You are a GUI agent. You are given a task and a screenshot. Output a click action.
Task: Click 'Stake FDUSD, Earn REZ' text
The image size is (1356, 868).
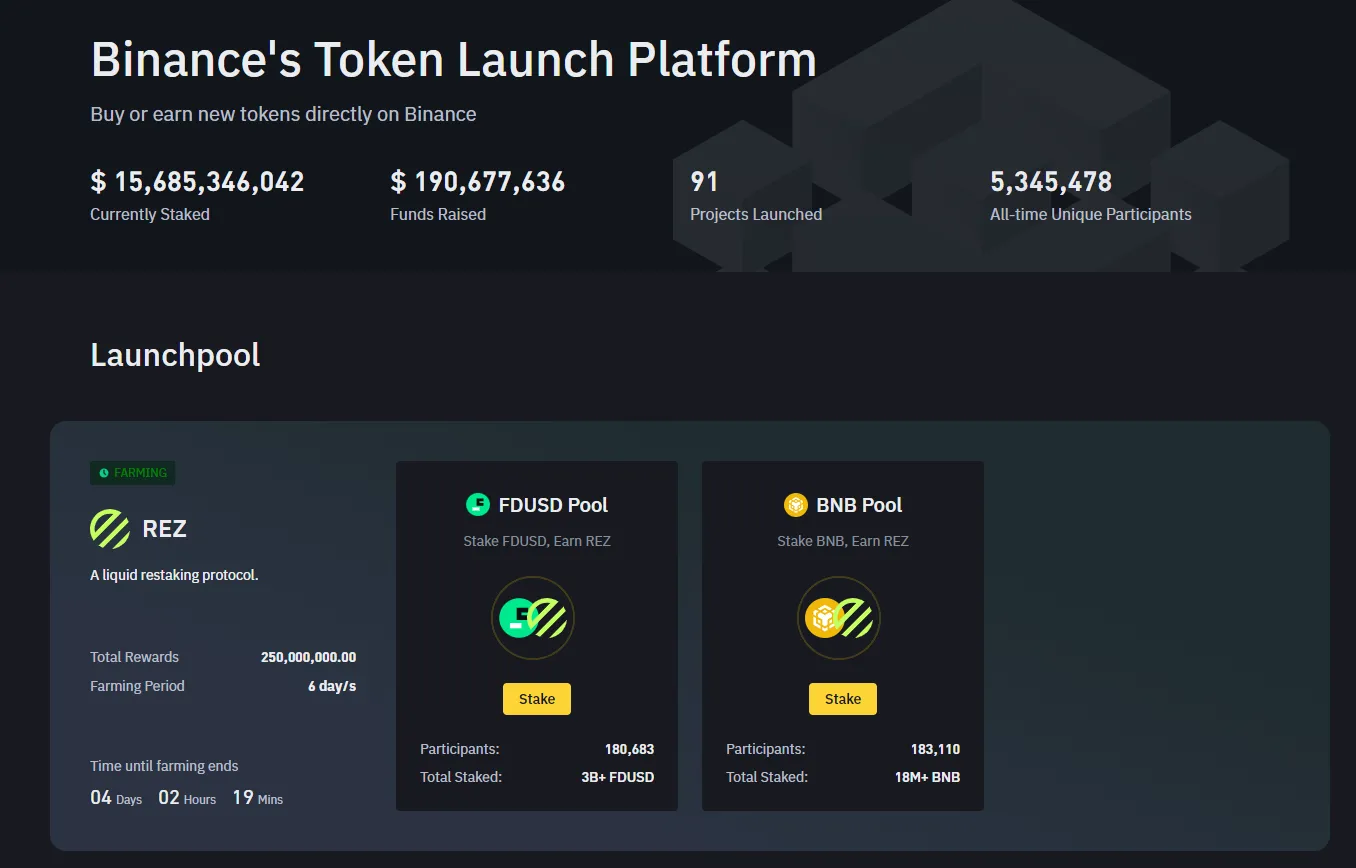pos(537,541)
